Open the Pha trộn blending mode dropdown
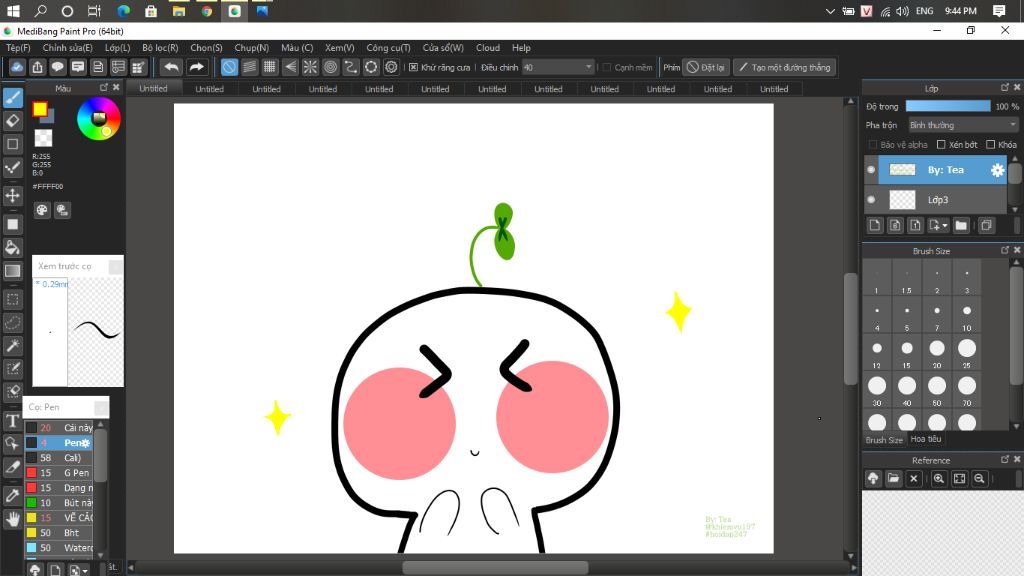 click(x=963, y=125)
